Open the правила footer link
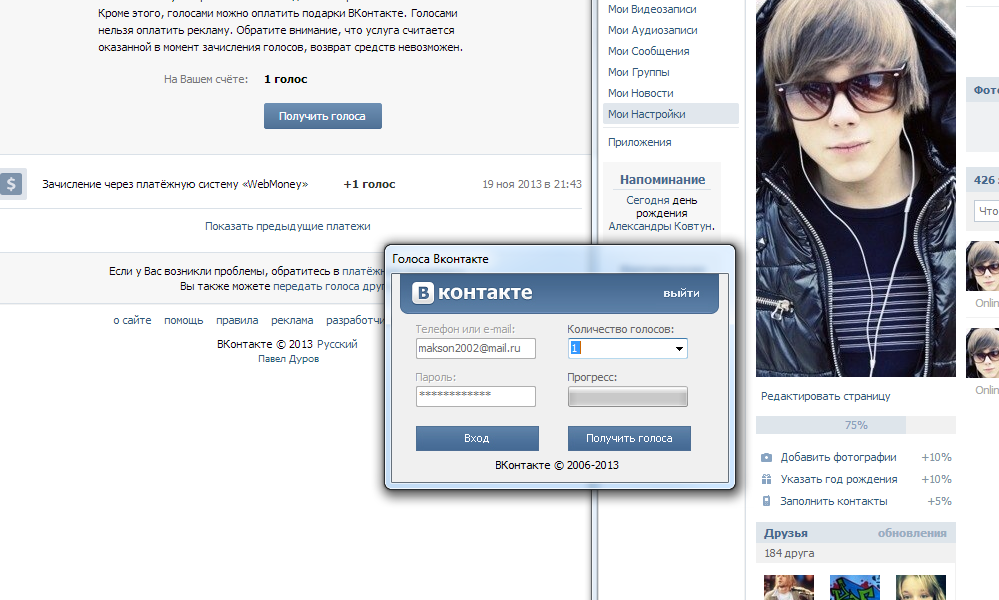 point(237,320)
